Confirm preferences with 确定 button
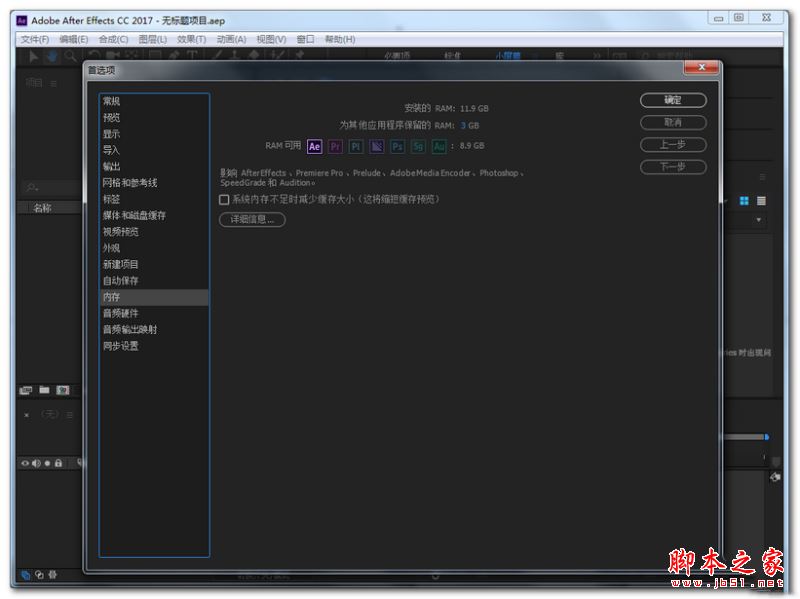800x599 pixels. pyautogui.click(x=673, y=101)
